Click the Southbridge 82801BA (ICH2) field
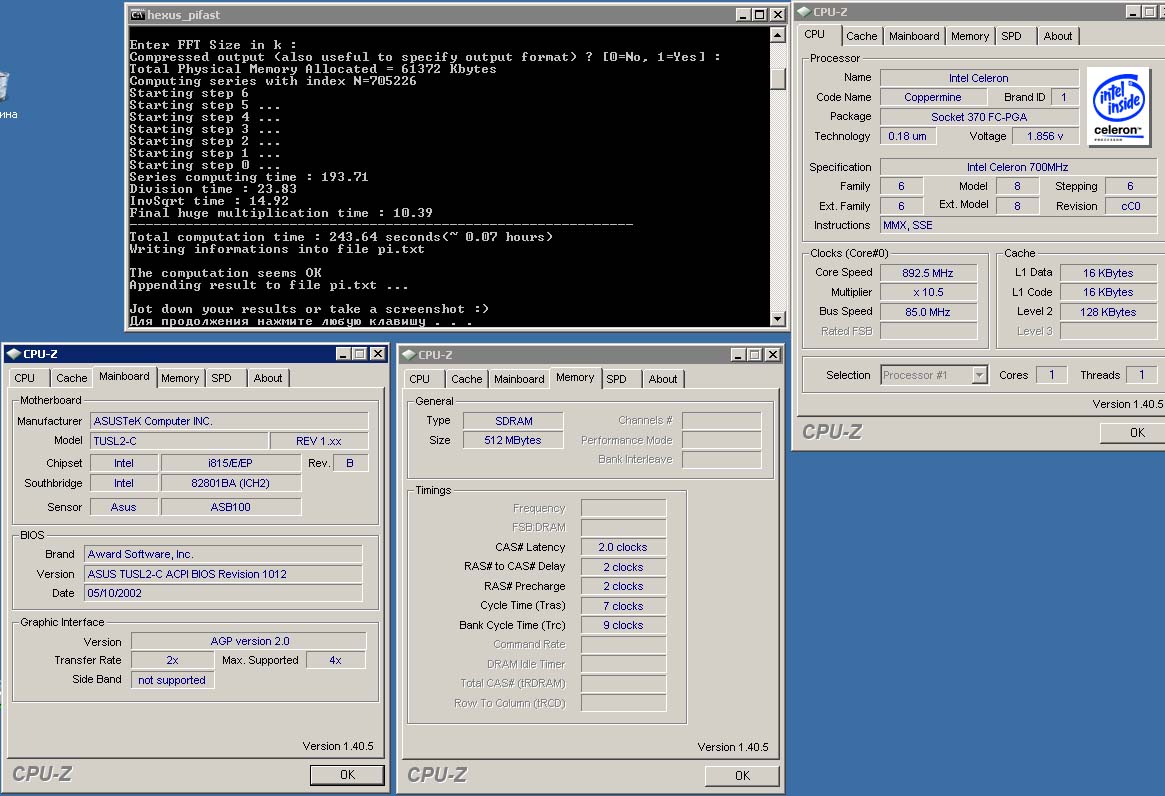 tap(230, 483)
